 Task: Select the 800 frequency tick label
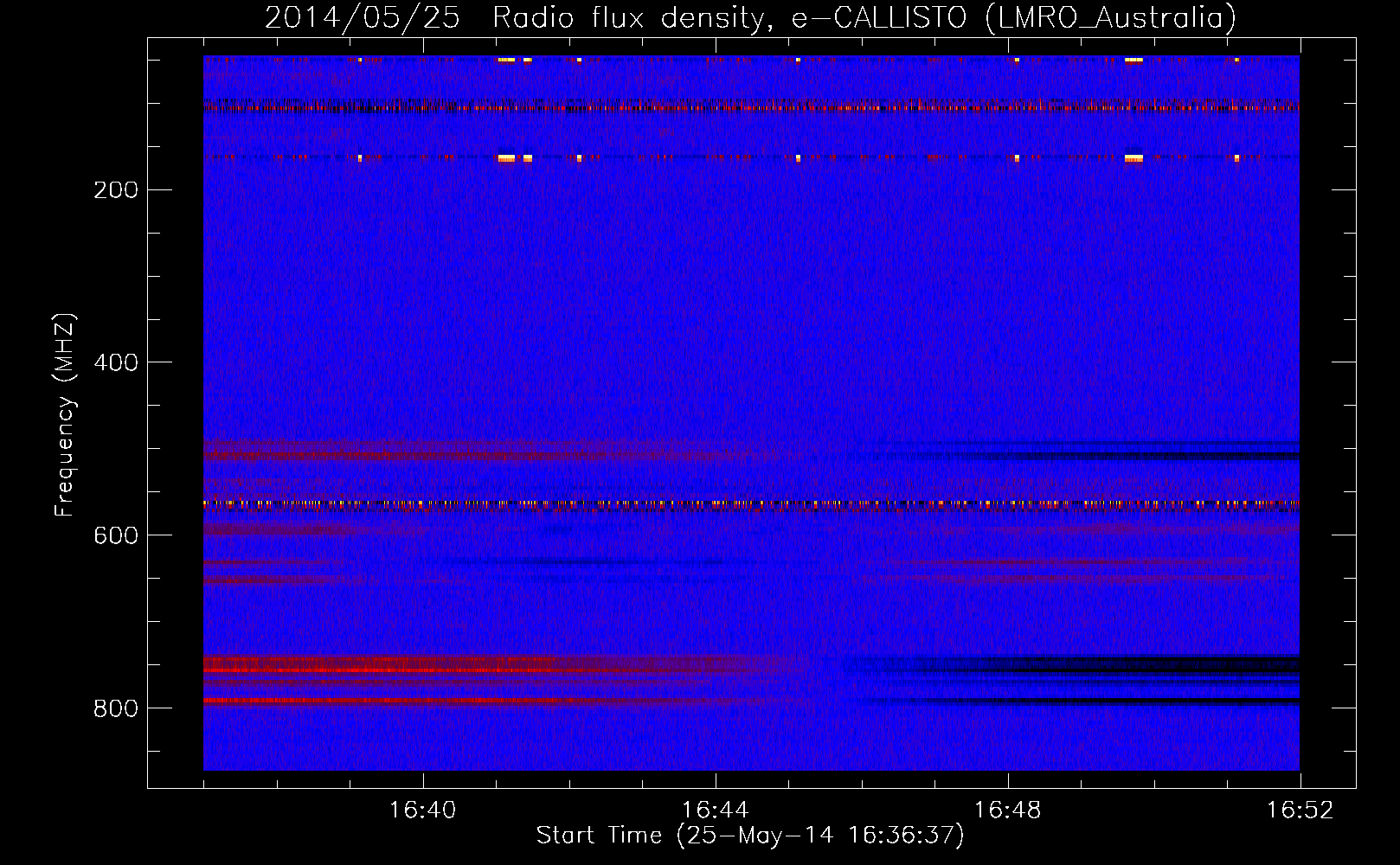[x=116, y=708]
